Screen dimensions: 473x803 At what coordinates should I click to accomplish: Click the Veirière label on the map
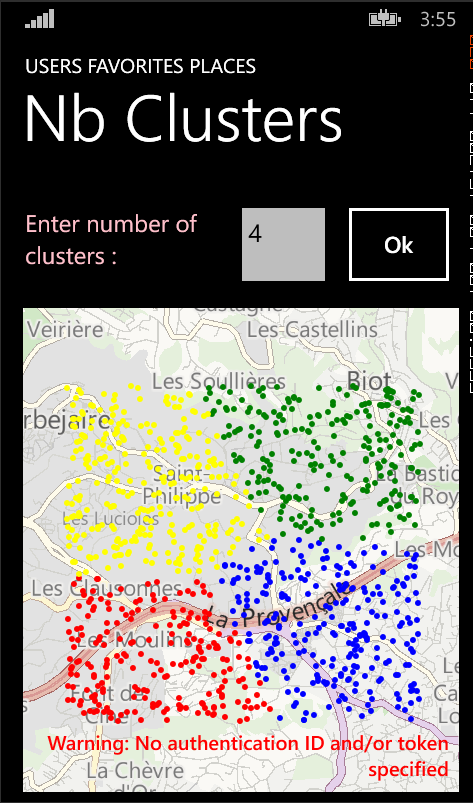[x=64, y=329]
